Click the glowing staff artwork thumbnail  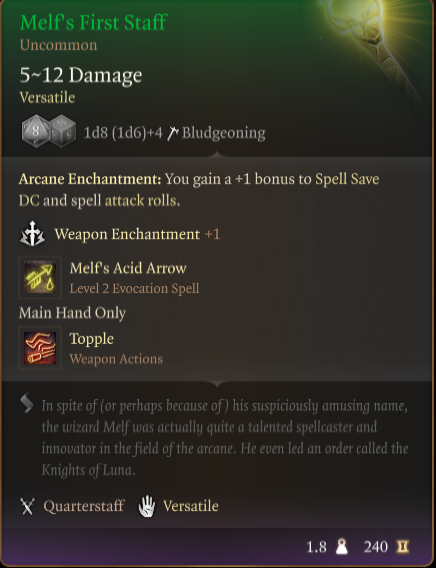click(x=377, y=51)
